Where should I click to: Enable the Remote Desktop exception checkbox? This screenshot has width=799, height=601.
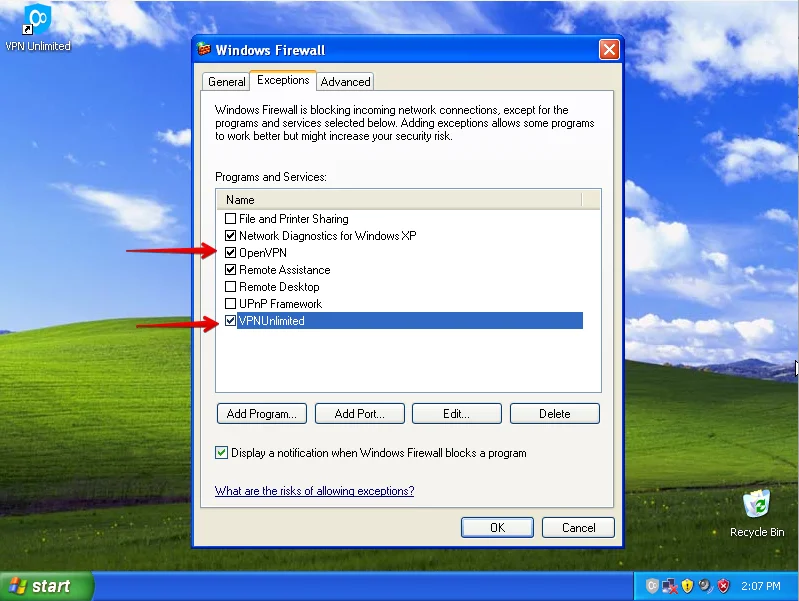(x=231, y=287)
